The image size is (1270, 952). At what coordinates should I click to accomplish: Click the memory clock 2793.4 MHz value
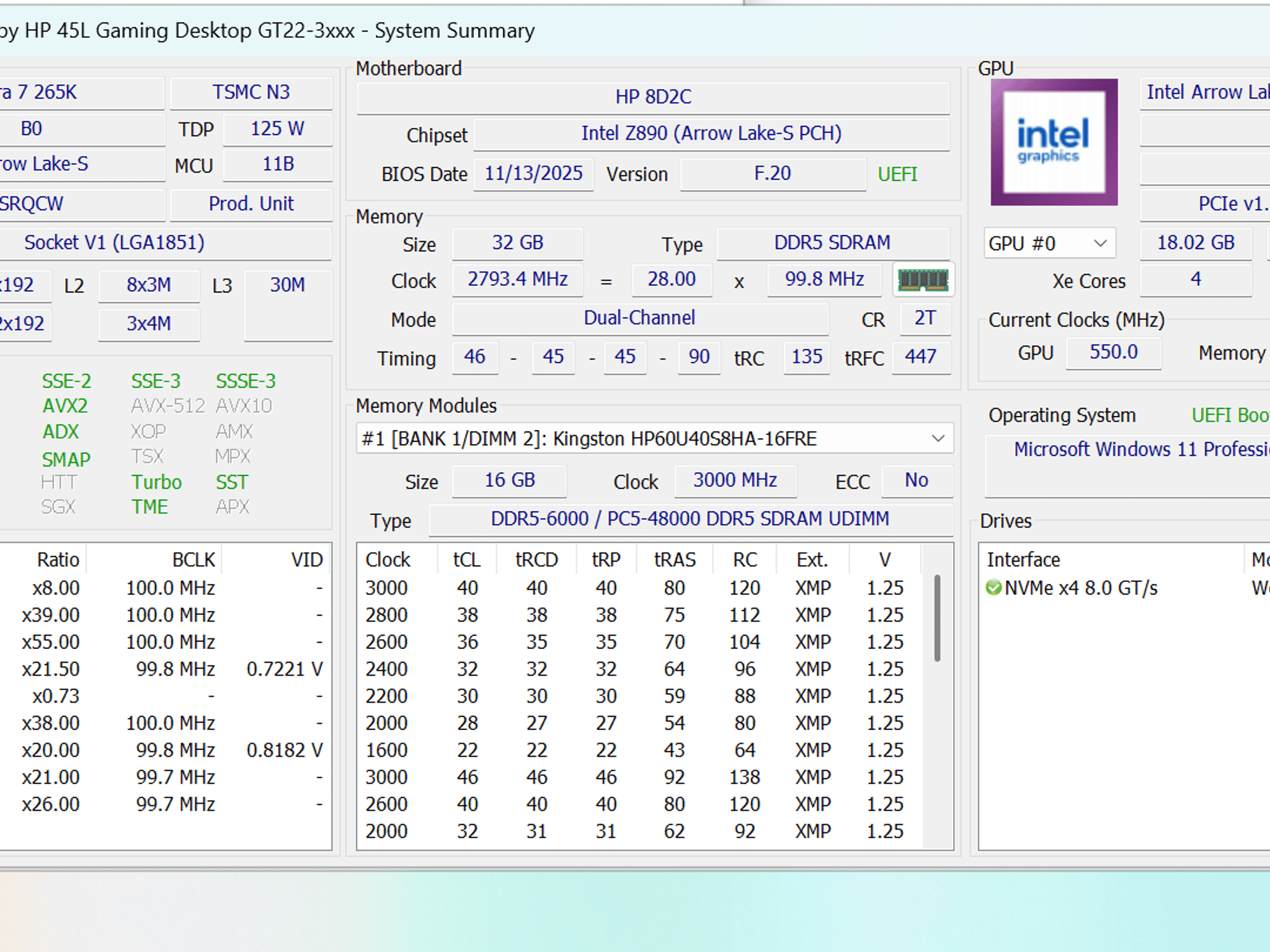(x=517, y=280)
